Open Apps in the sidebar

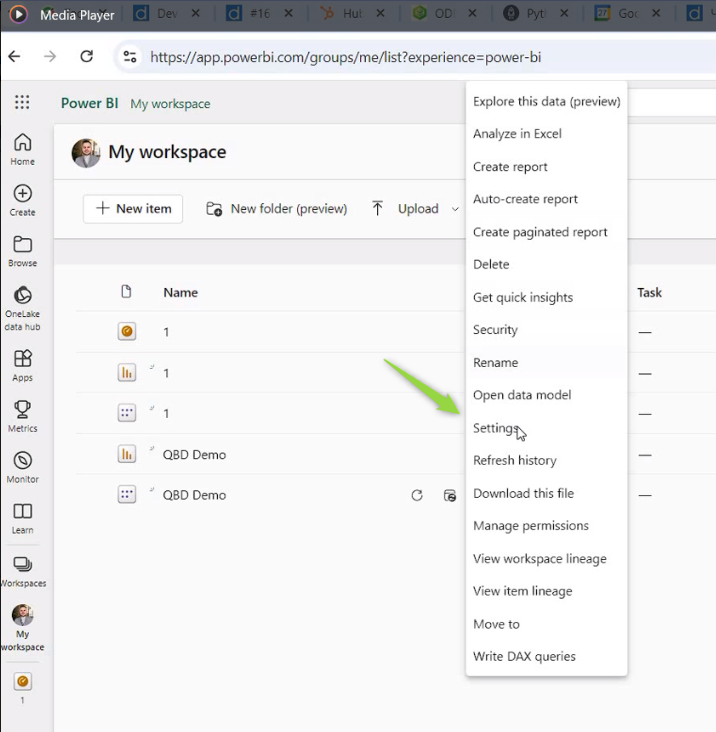pos(22,366)
